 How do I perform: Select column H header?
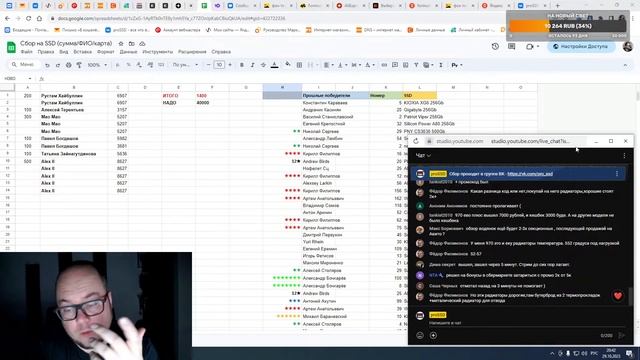click(282, 87)
